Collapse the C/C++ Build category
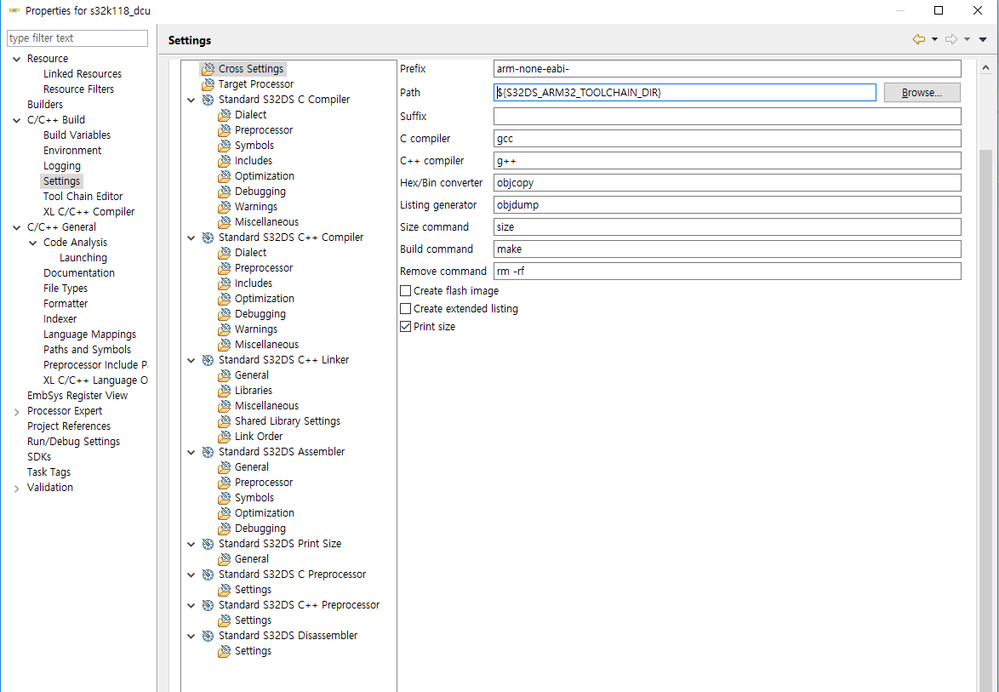Image resolution: width=999 pixels, height=692 pixels. point(17,120)
